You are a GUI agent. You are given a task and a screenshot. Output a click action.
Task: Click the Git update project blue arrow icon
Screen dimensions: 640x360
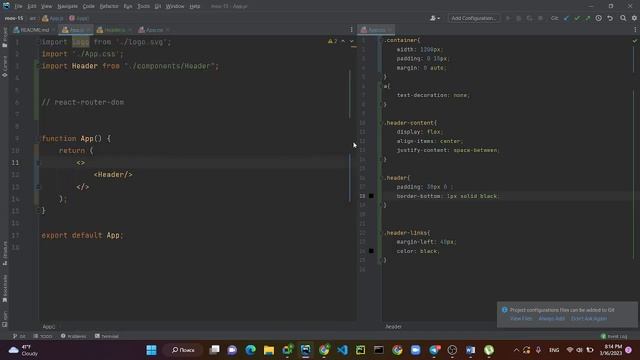click(566, 18)
